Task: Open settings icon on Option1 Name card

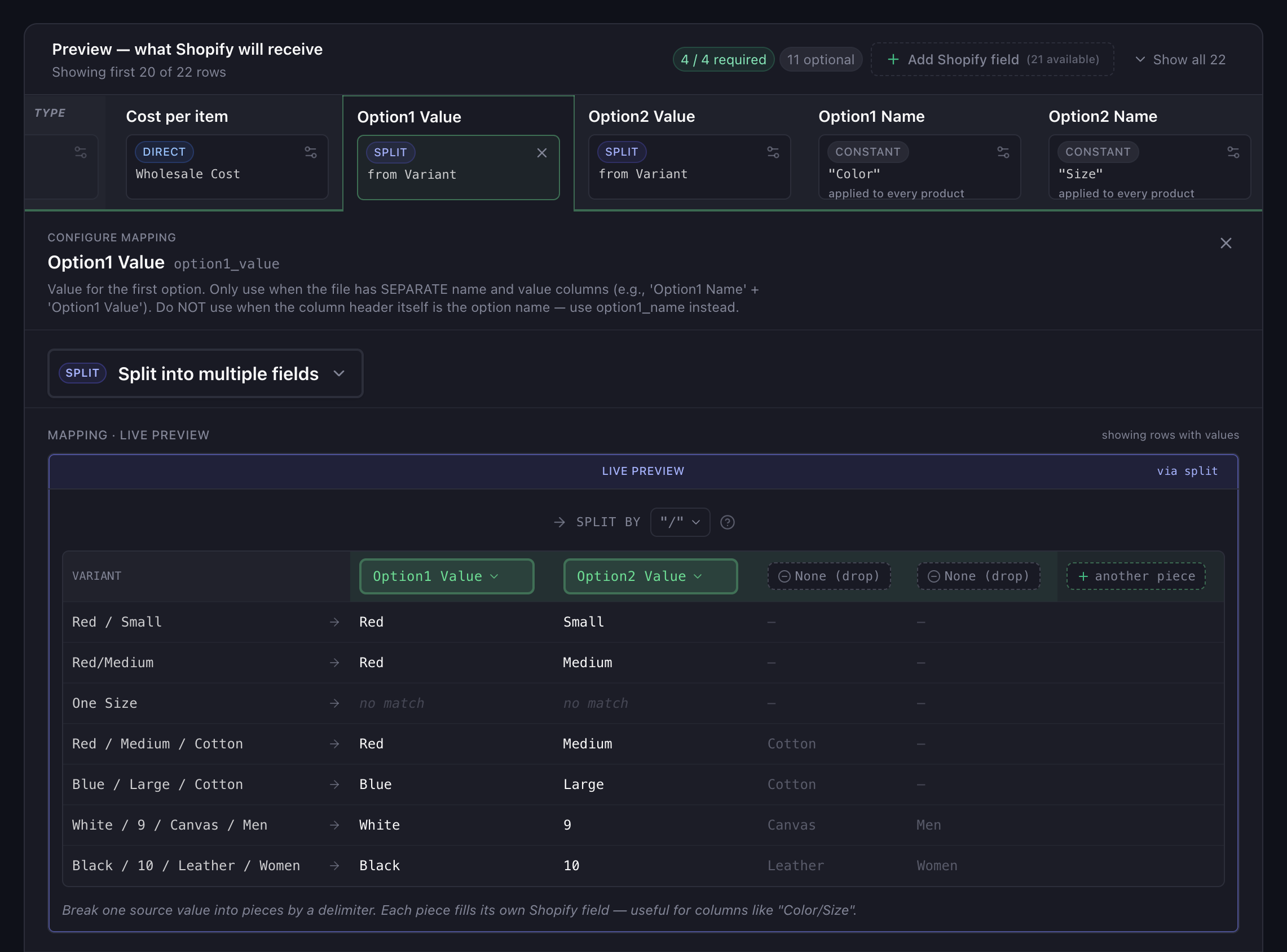Action: click(1003, 152)
